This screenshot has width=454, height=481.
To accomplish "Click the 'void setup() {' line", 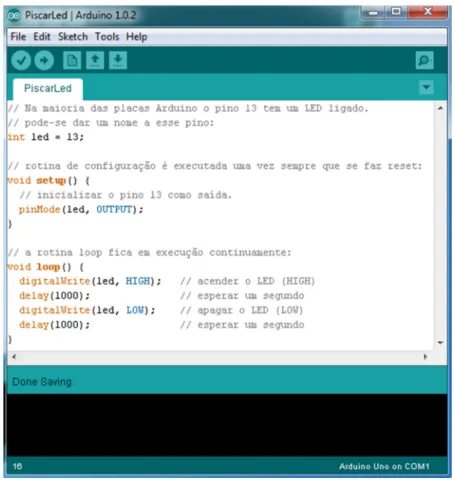I will click(49, 181).
